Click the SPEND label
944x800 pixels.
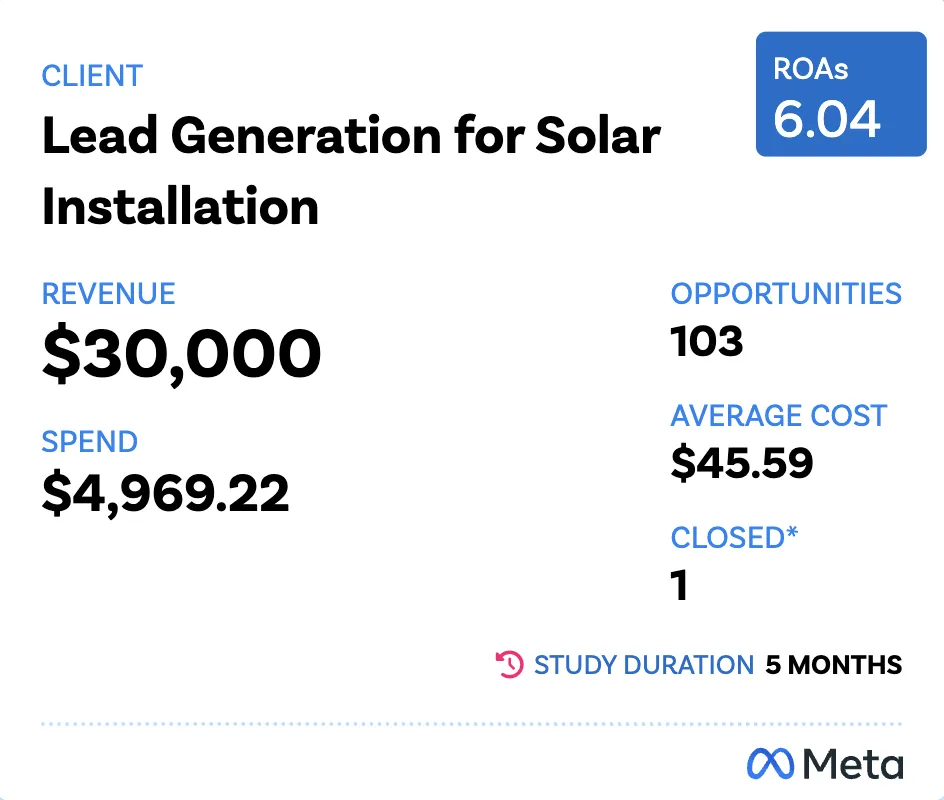point(90,442)
